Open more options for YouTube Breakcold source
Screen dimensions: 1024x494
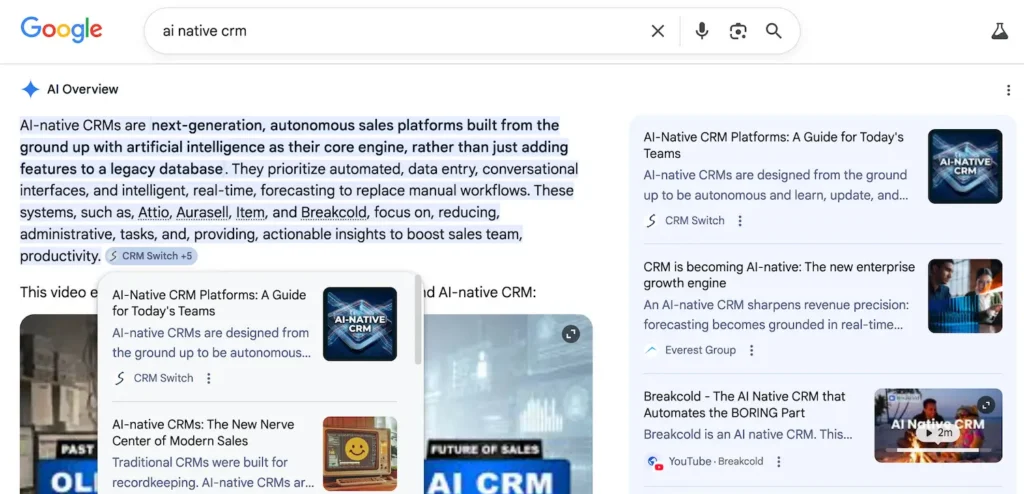[778, 462]
